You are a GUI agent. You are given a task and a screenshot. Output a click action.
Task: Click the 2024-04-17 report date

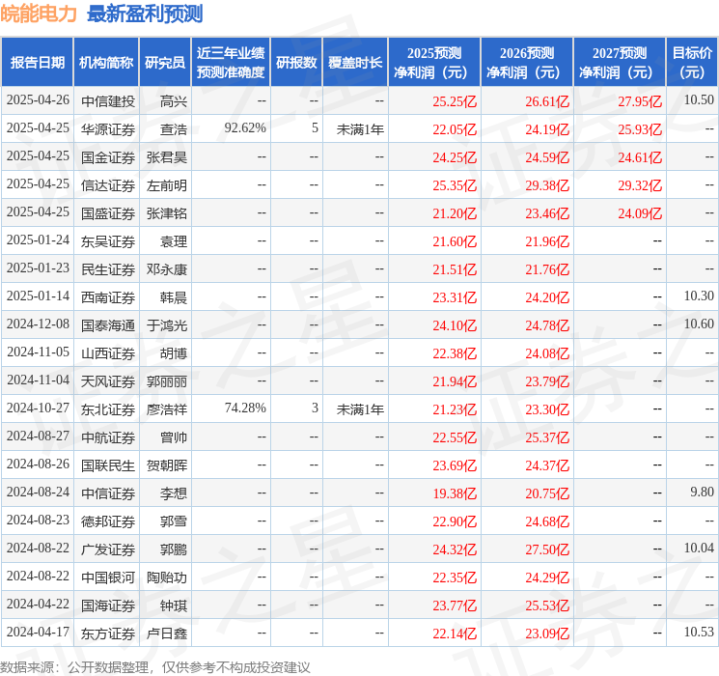click(38, 632)
